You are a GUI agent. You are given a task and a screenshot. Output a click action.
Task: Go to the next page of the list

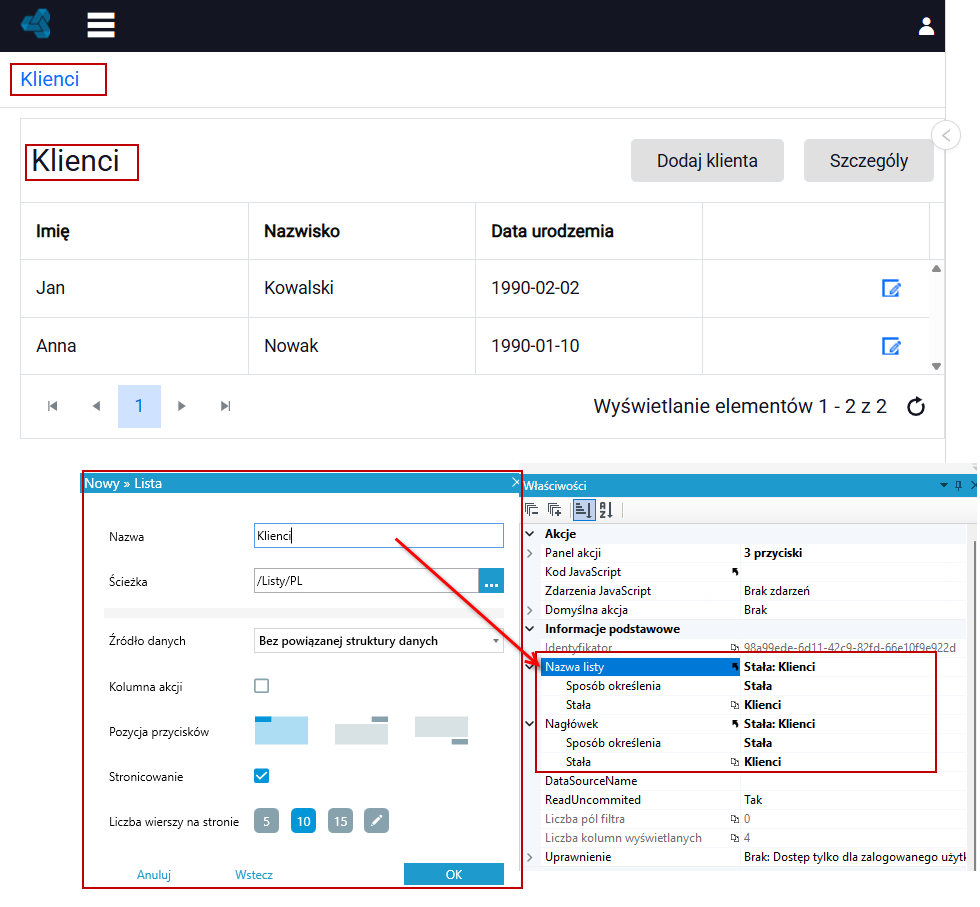click(182, 406)
